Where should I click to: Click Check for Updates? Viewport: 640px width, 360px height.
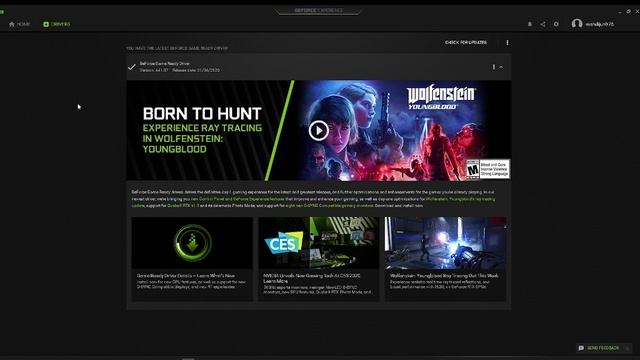[x=466, y=42]
